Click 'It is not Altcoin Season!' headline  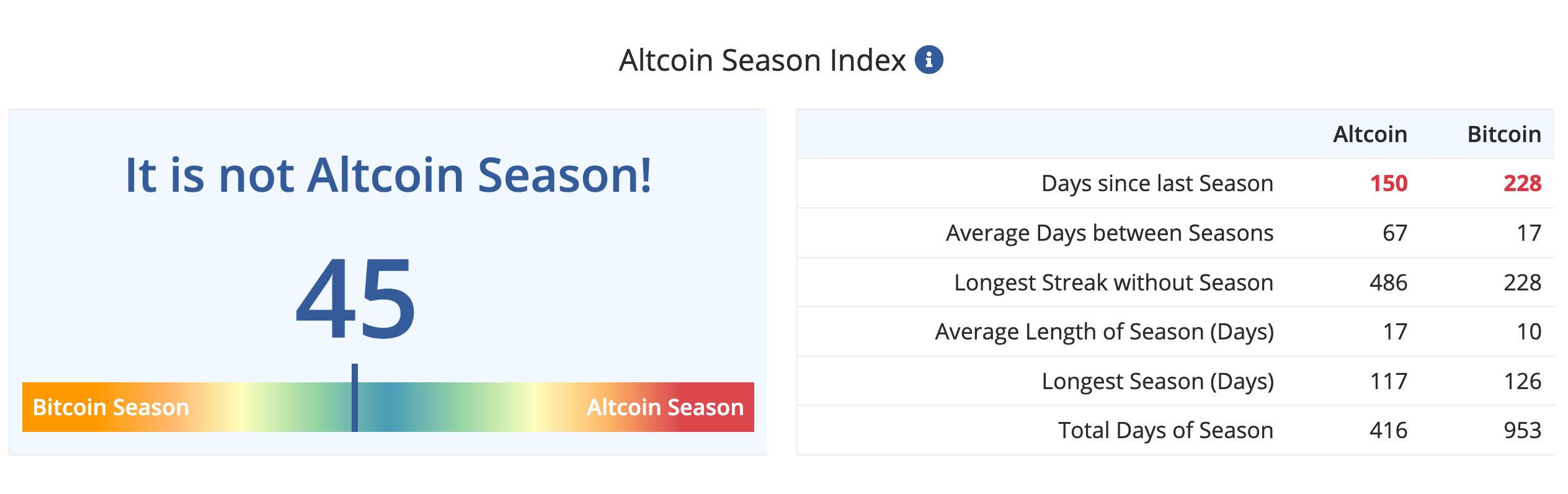388,175
